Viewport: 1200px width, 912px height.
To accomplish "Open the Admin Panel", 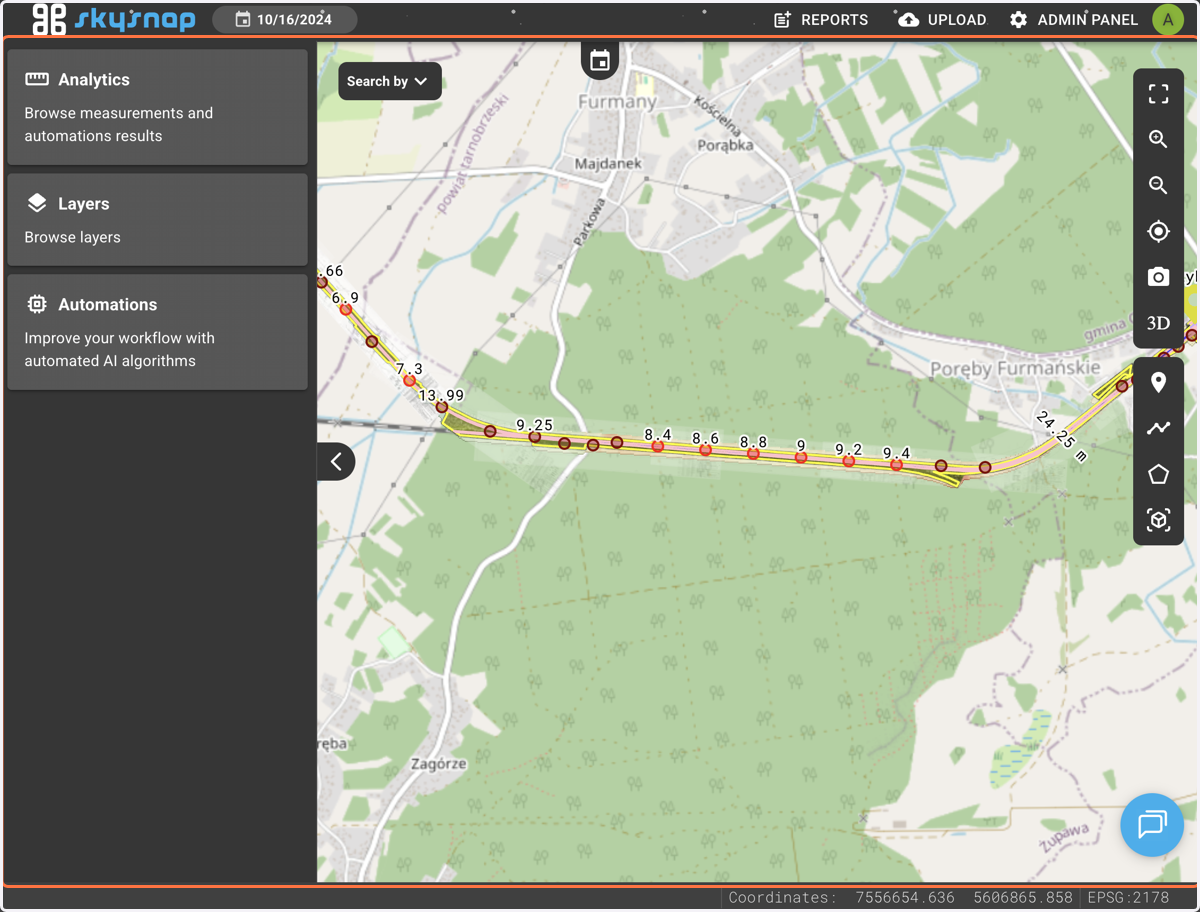I will [x=1073, y=19].
